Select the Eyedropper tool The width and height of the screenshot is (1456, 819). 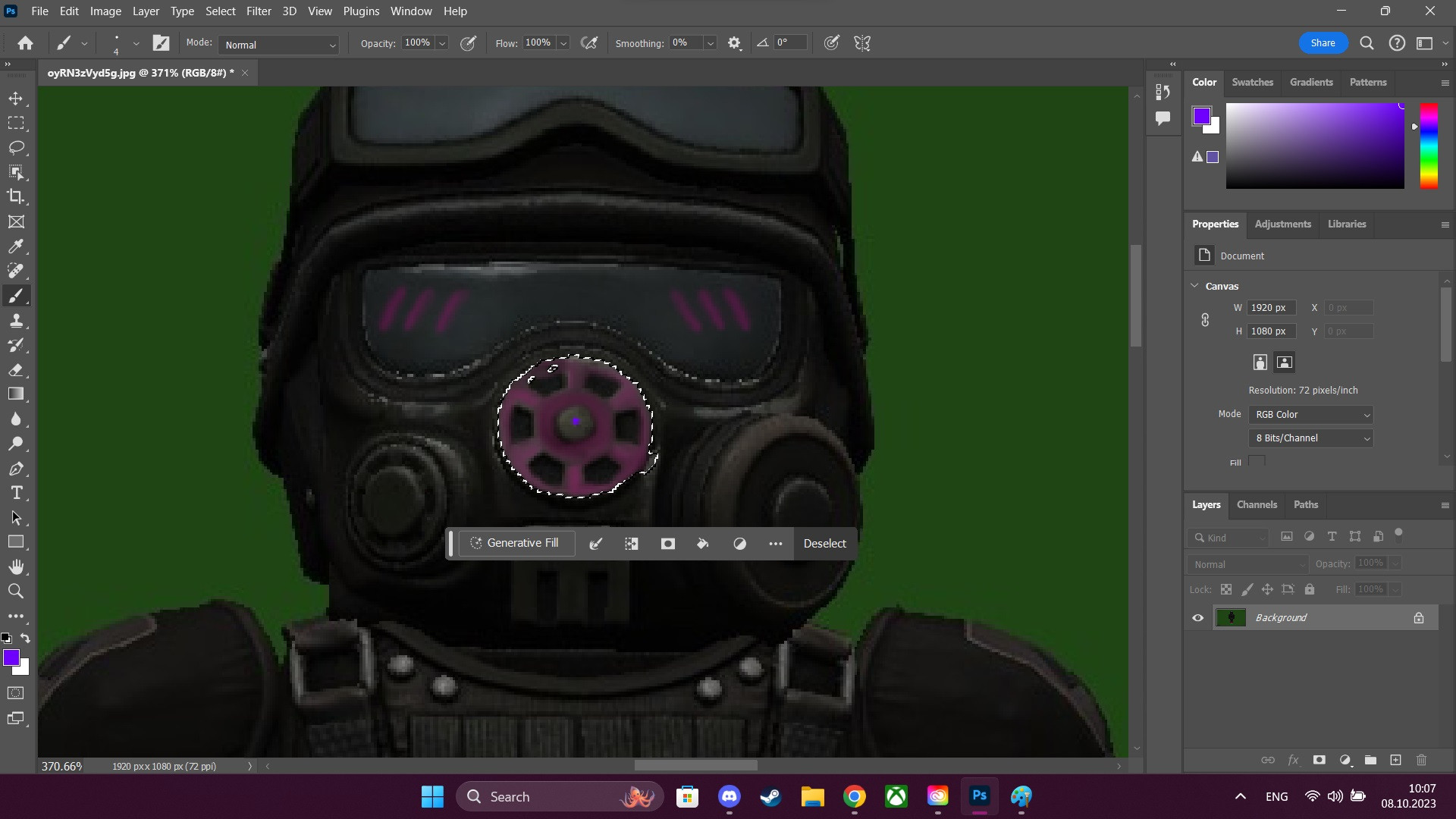[x=16, y=246]
